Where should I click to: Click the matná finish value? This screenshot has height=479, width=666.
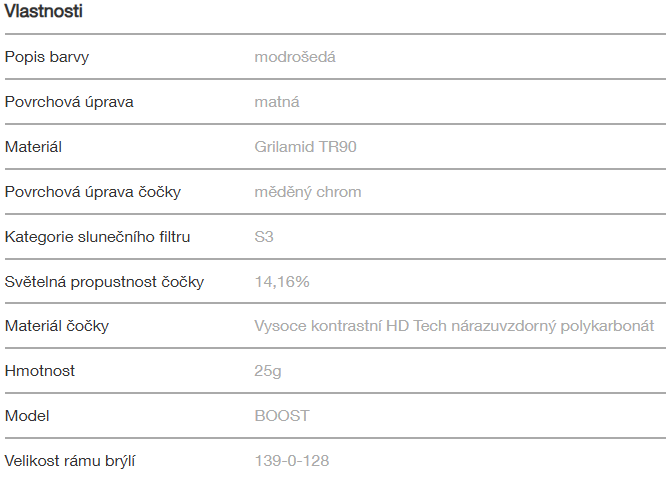point(277,102)
